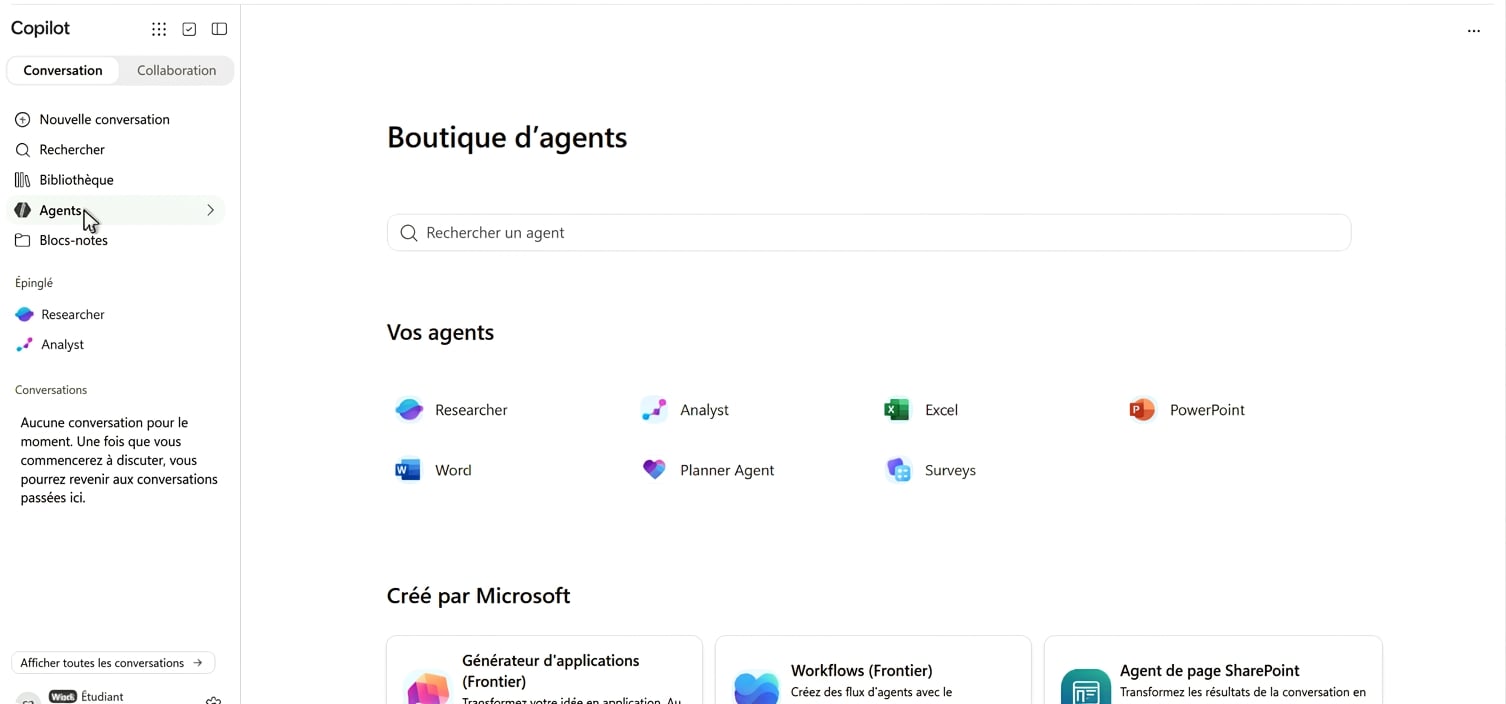Focus the Rechercher un agent search field
The width and height of the screenshot is (1506, 704).
pos(868,232)
